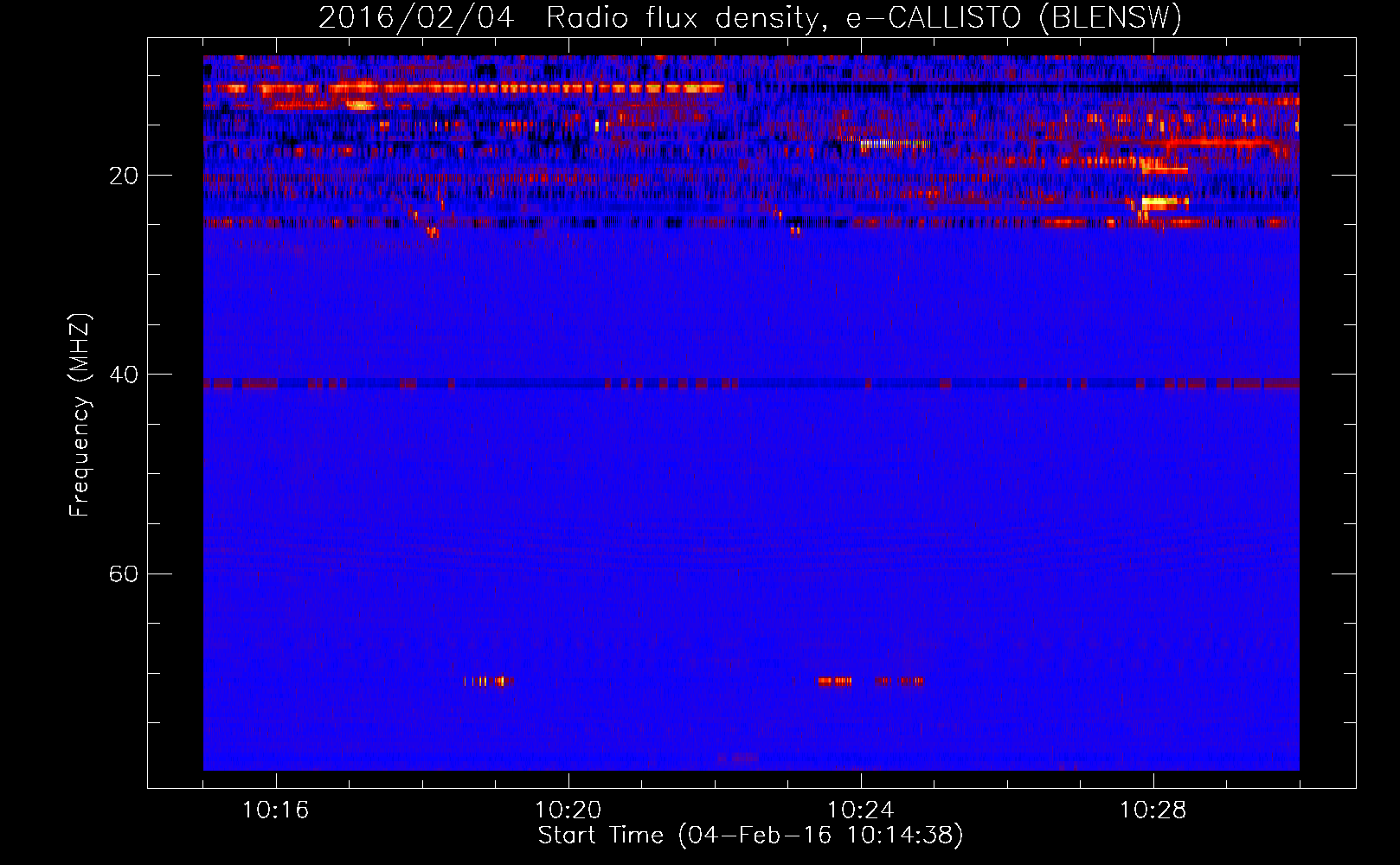Click the plot title 'Radio flux density, e-CALLISTO (BLENSW)'

(864, 17)
